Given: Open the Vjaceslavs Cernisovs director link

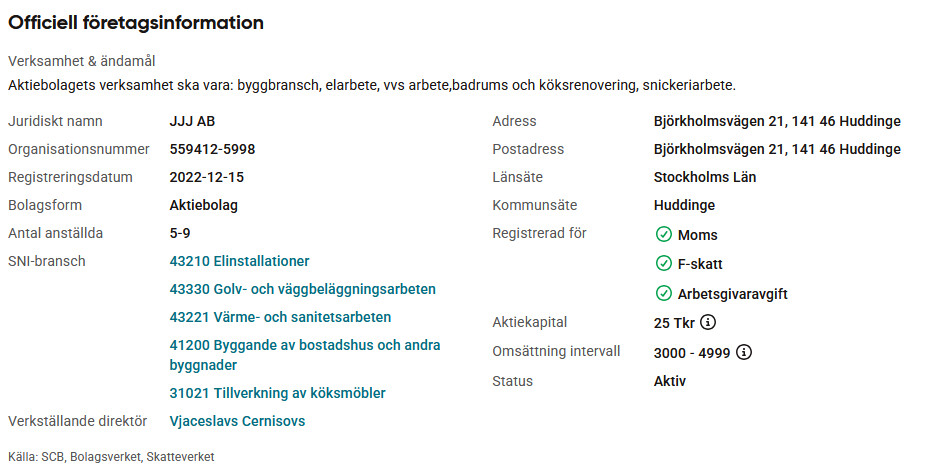Looking at the screenshot, I should click(x=237, y=421).
